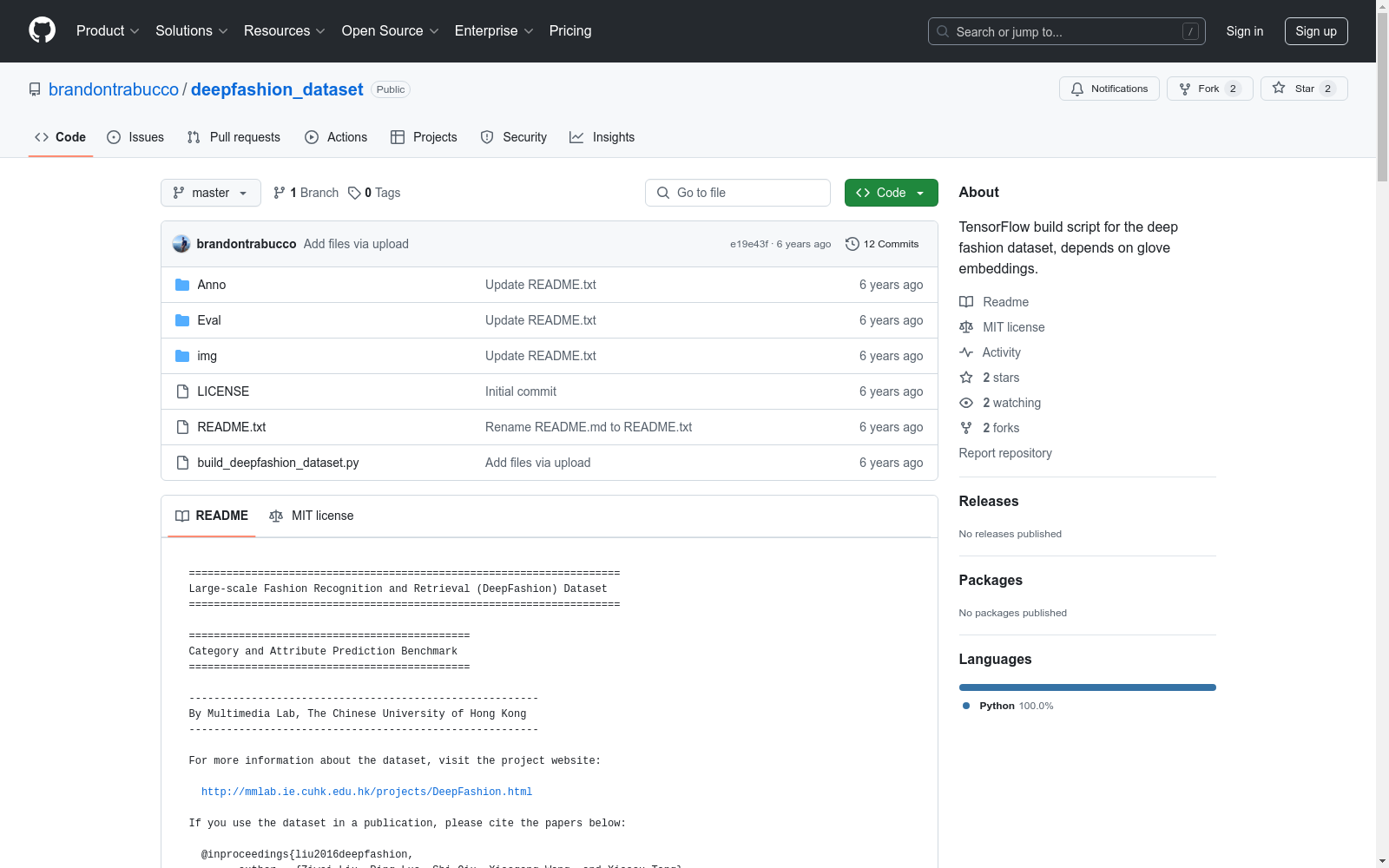Switch to the Insights tab
Screen dimensions: 1389x868
click(602, 137)
